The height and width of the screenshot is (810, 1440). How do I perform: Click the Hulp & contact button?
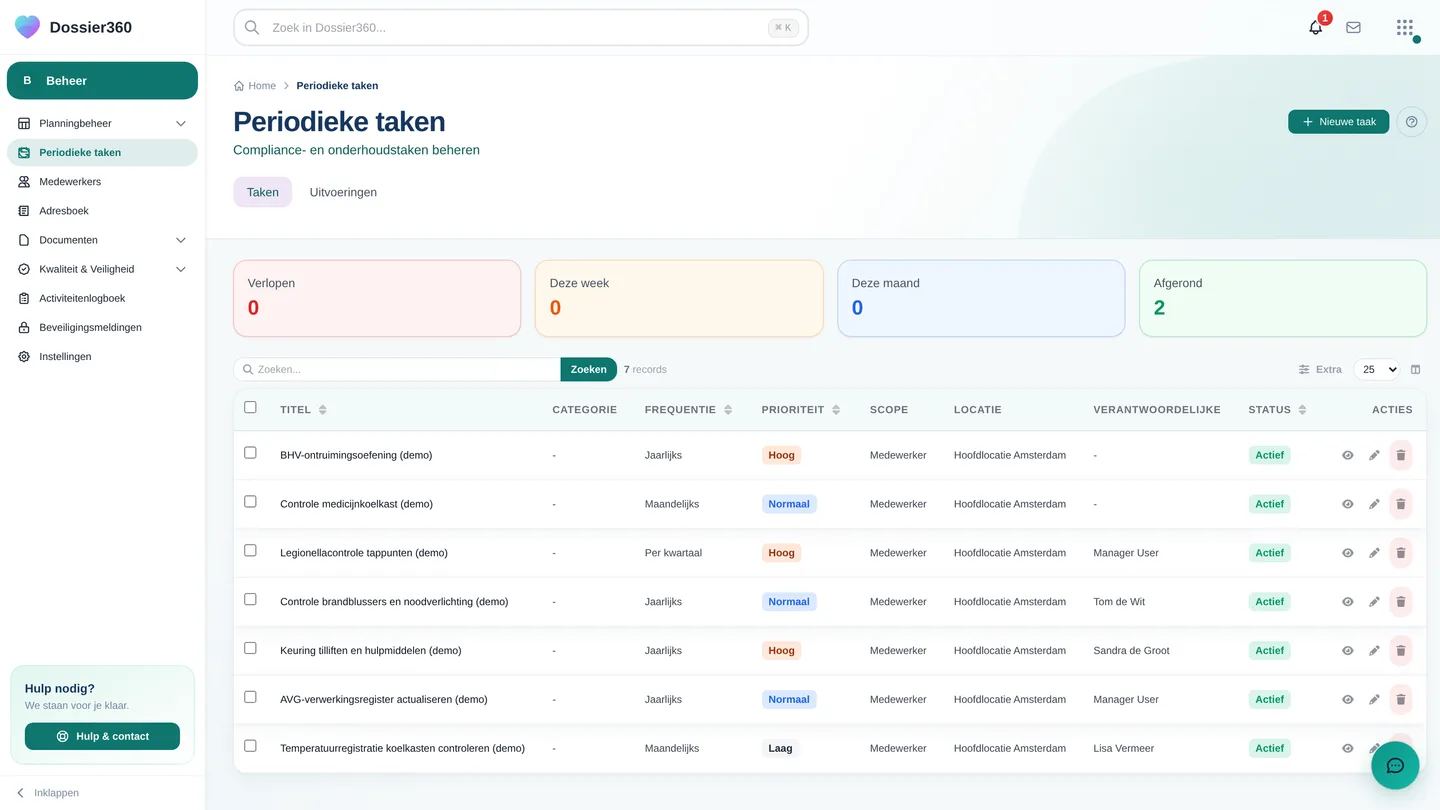pyautogui.click(x=102, y=736)
